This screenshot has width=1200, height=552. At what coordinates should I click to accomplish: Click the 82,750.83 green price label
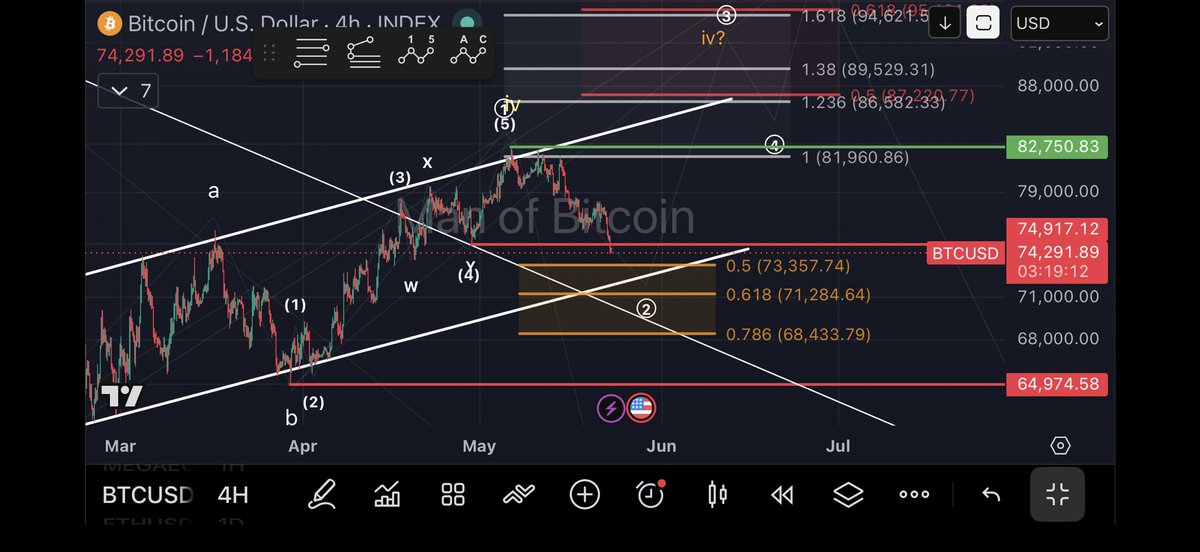(x=1055, y=147)
